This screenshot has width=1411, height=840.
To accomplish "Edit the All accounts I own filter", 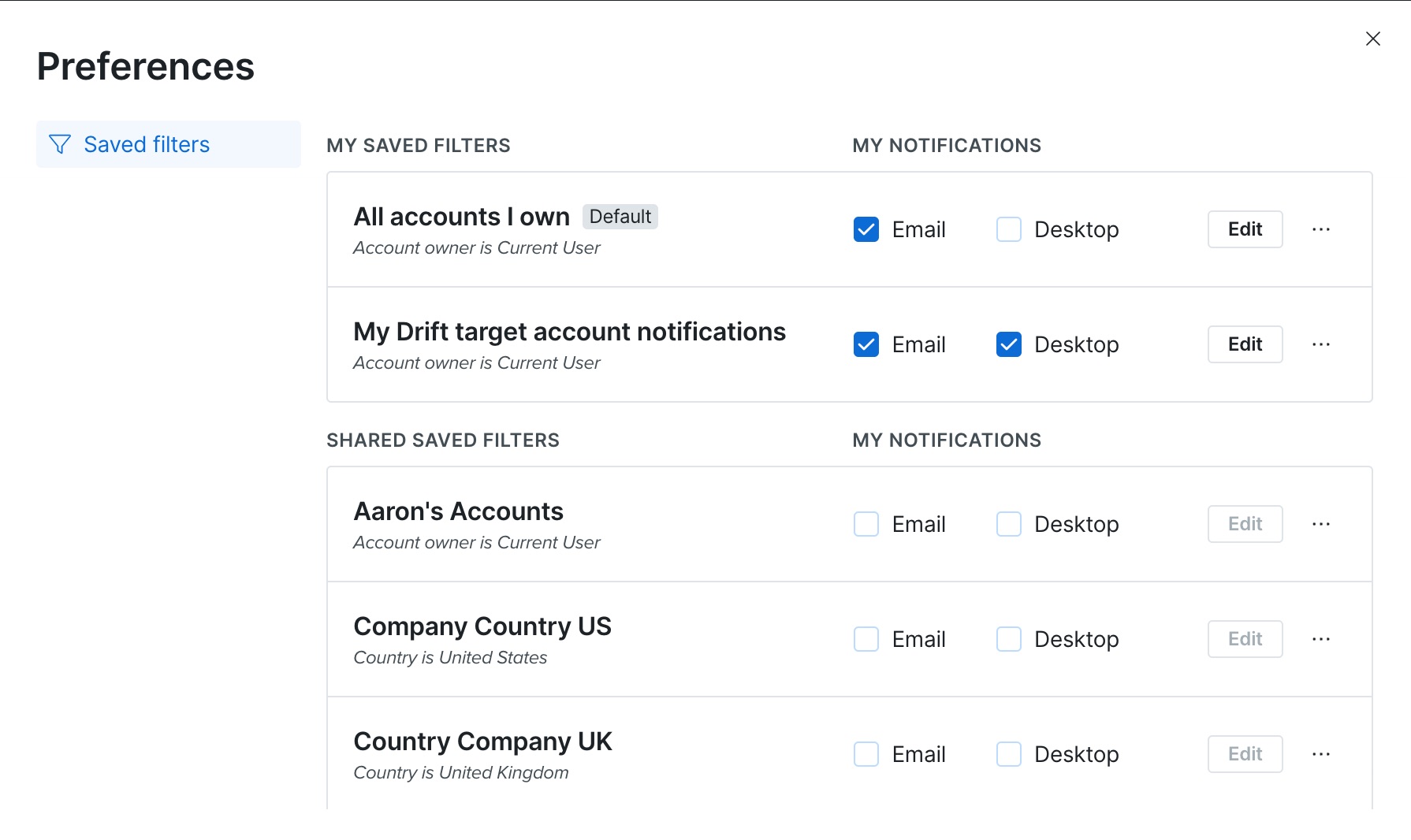I will 1245,229.
